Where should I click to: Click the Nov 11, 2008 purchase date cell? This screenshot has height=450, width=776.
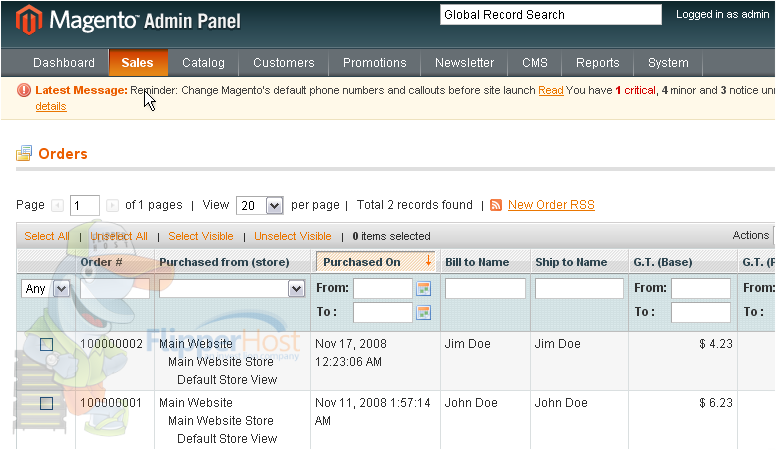click(x=373, y=412)
